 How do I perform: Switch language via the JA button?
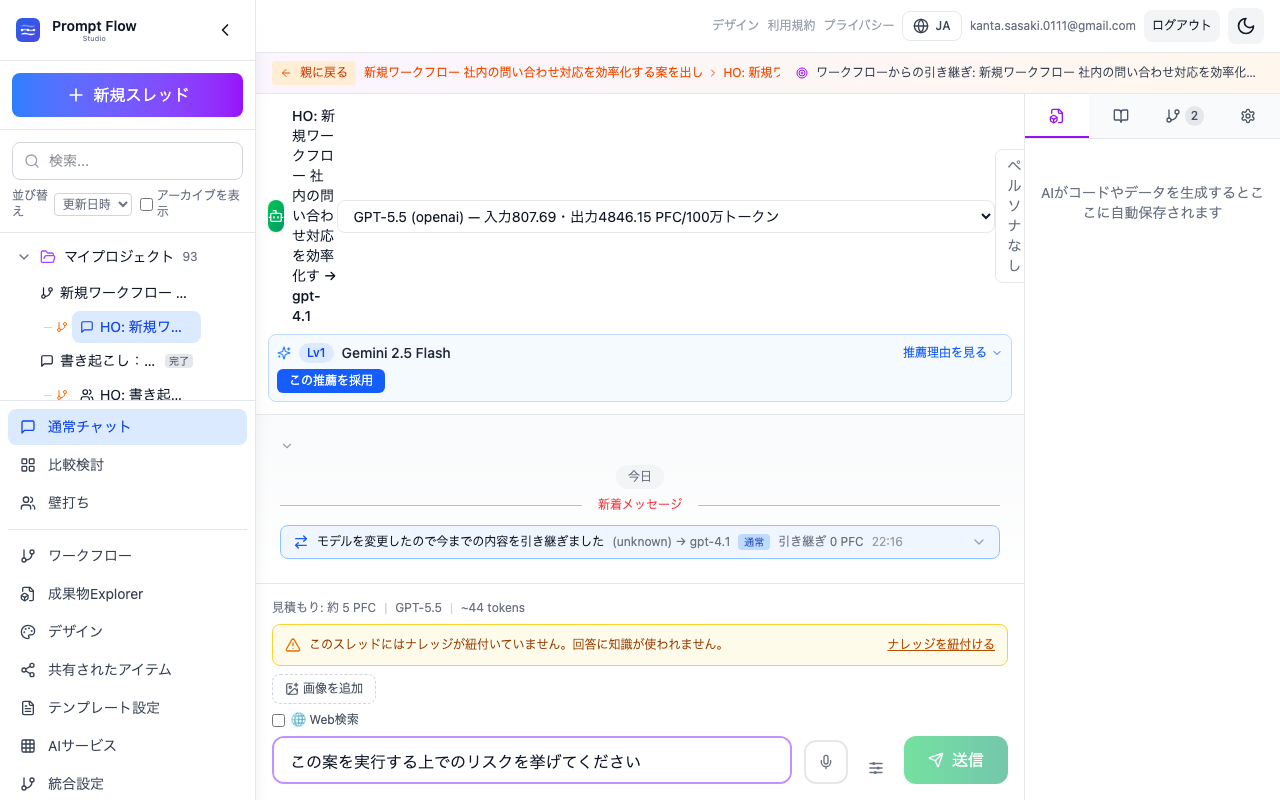pos(932,26)
